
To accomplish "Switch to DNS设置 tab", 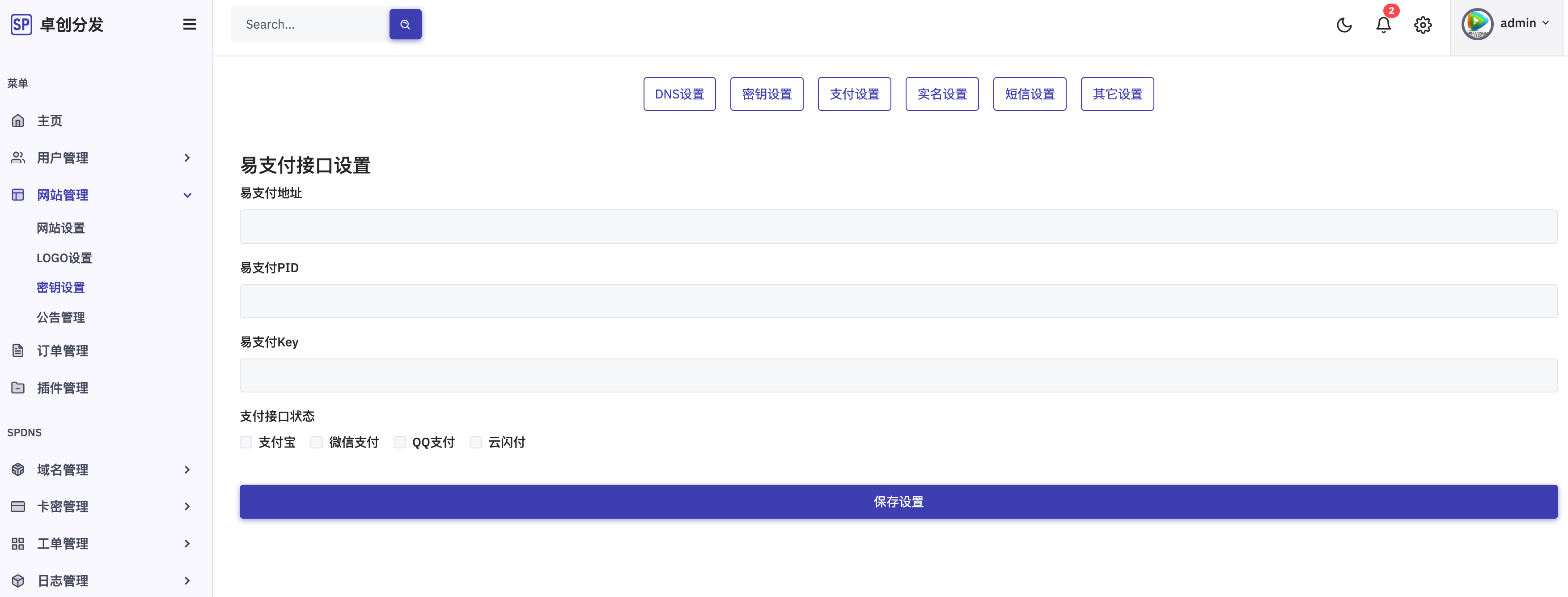I will pyautogui.click(x=679, y=94).
